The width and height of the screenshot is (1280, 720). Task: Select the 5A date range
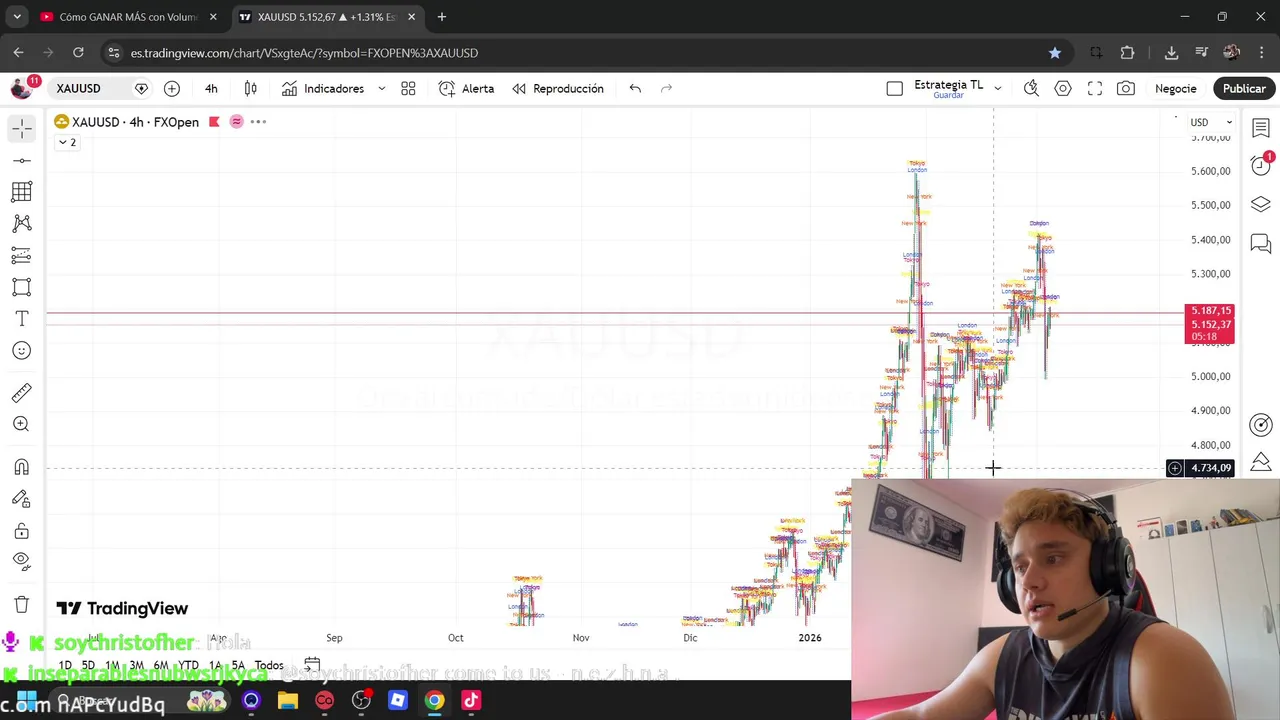click(238, 665)
